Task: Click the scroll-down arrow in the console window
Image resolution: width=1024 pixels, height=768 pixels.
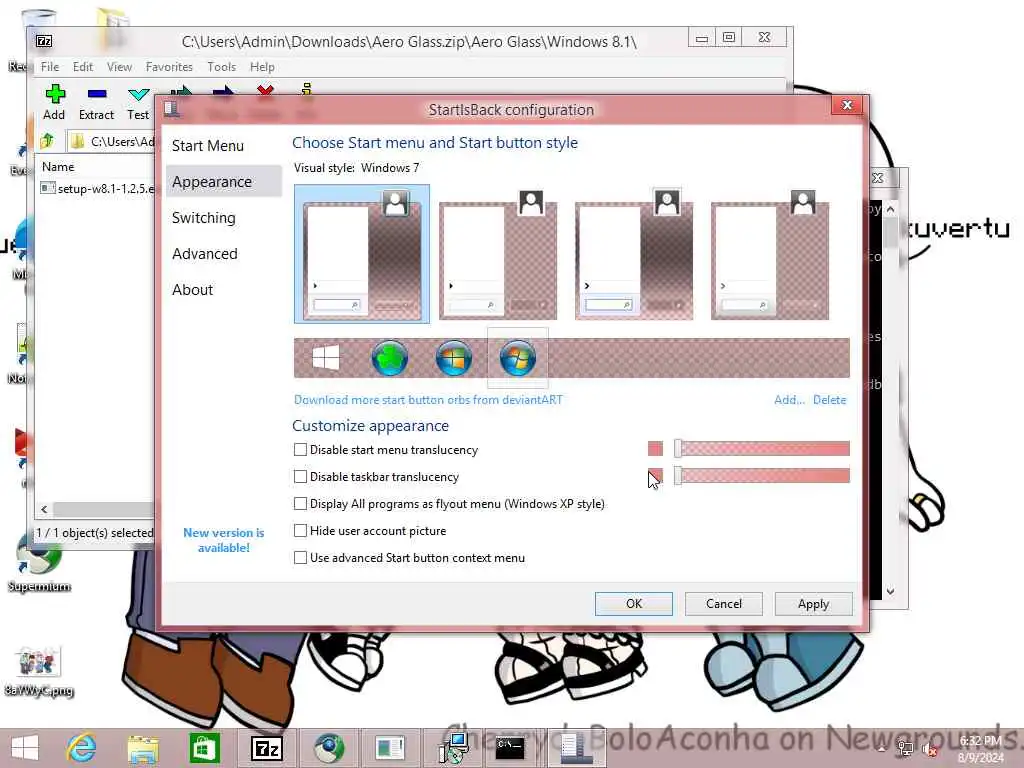Action: (890, 592)
